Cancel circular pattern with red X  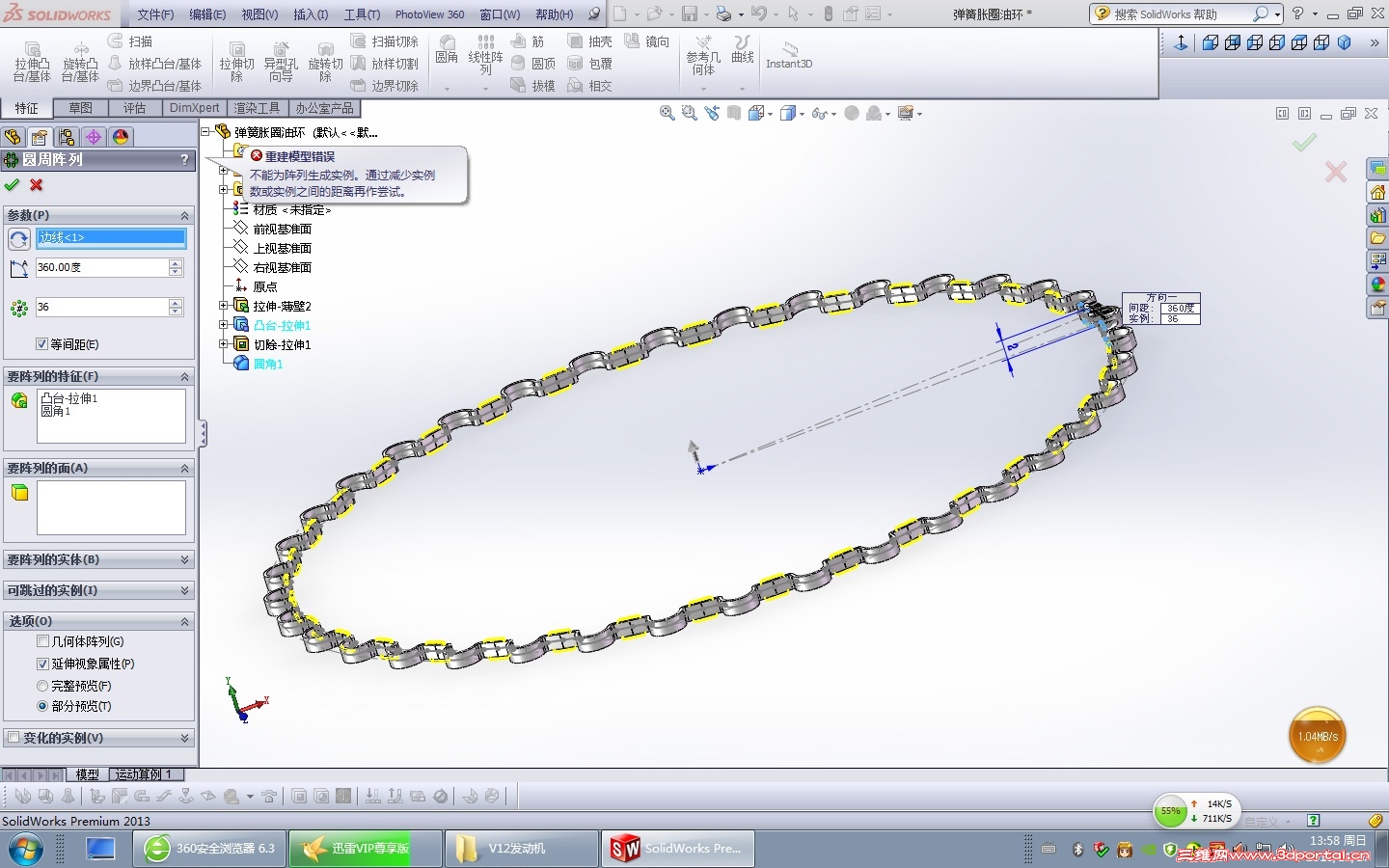[37, 185]
